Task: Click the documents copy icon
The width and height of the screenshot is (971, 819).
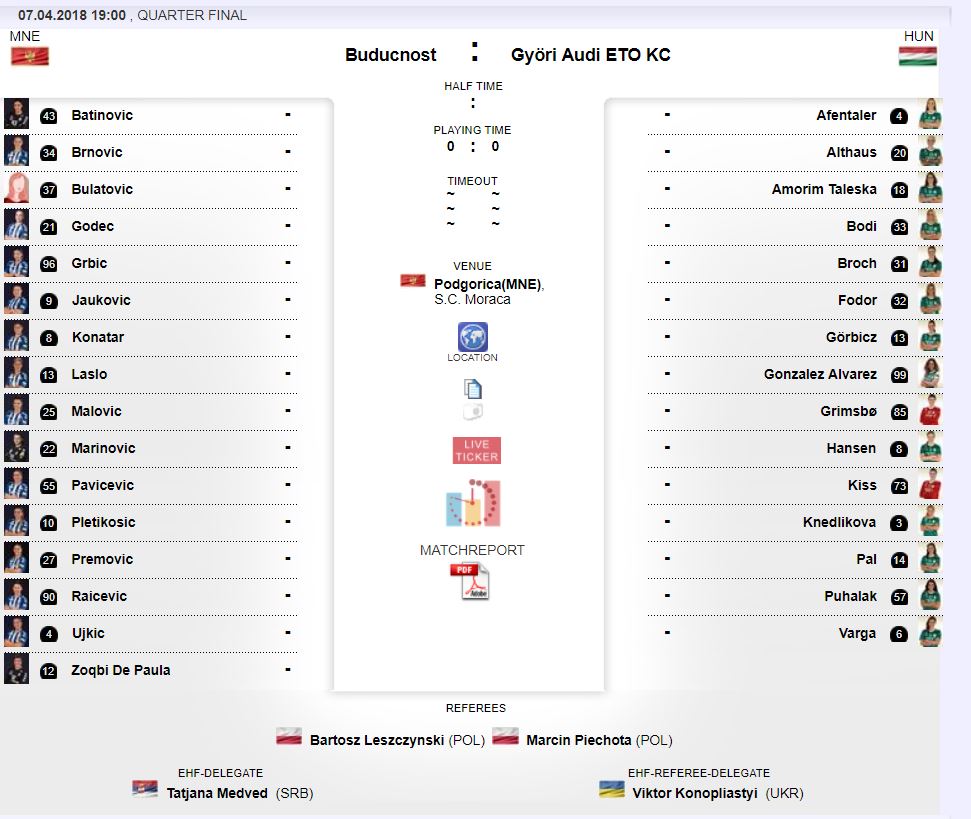Action: tap(473, 388)
